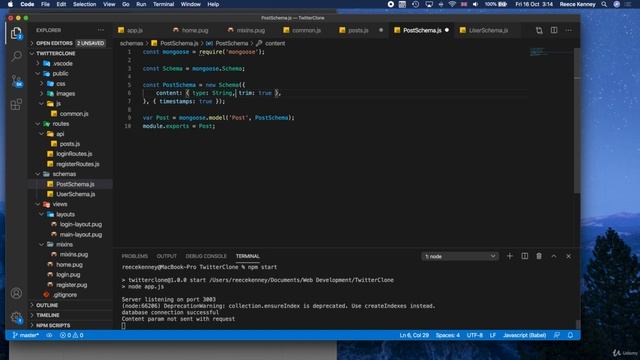The image size is (640, 360).
Task: Expand the NPM Scripts section
Action: (70, 325)
